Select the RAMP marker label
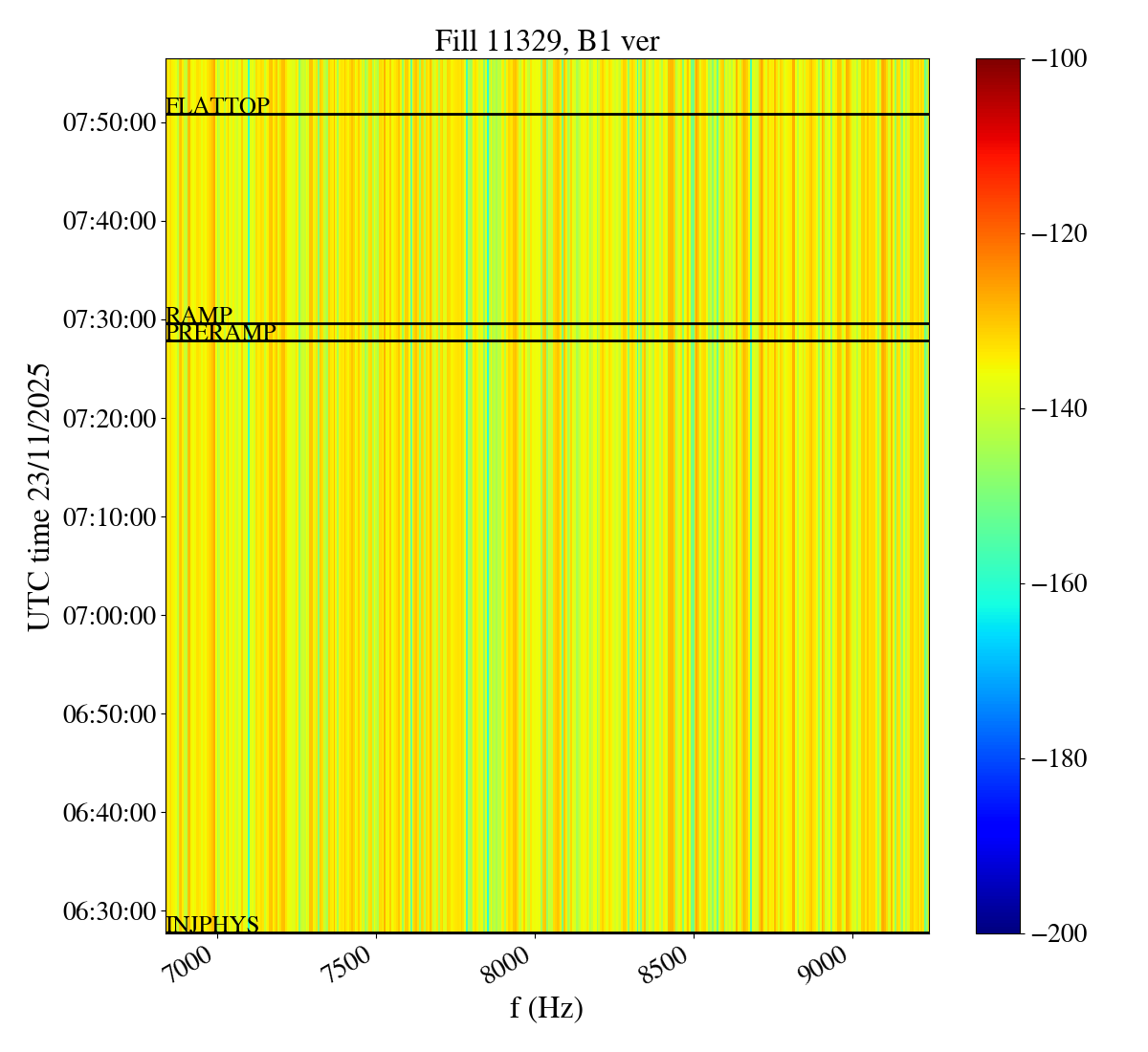1148x1052 pixels. [199, 315]
